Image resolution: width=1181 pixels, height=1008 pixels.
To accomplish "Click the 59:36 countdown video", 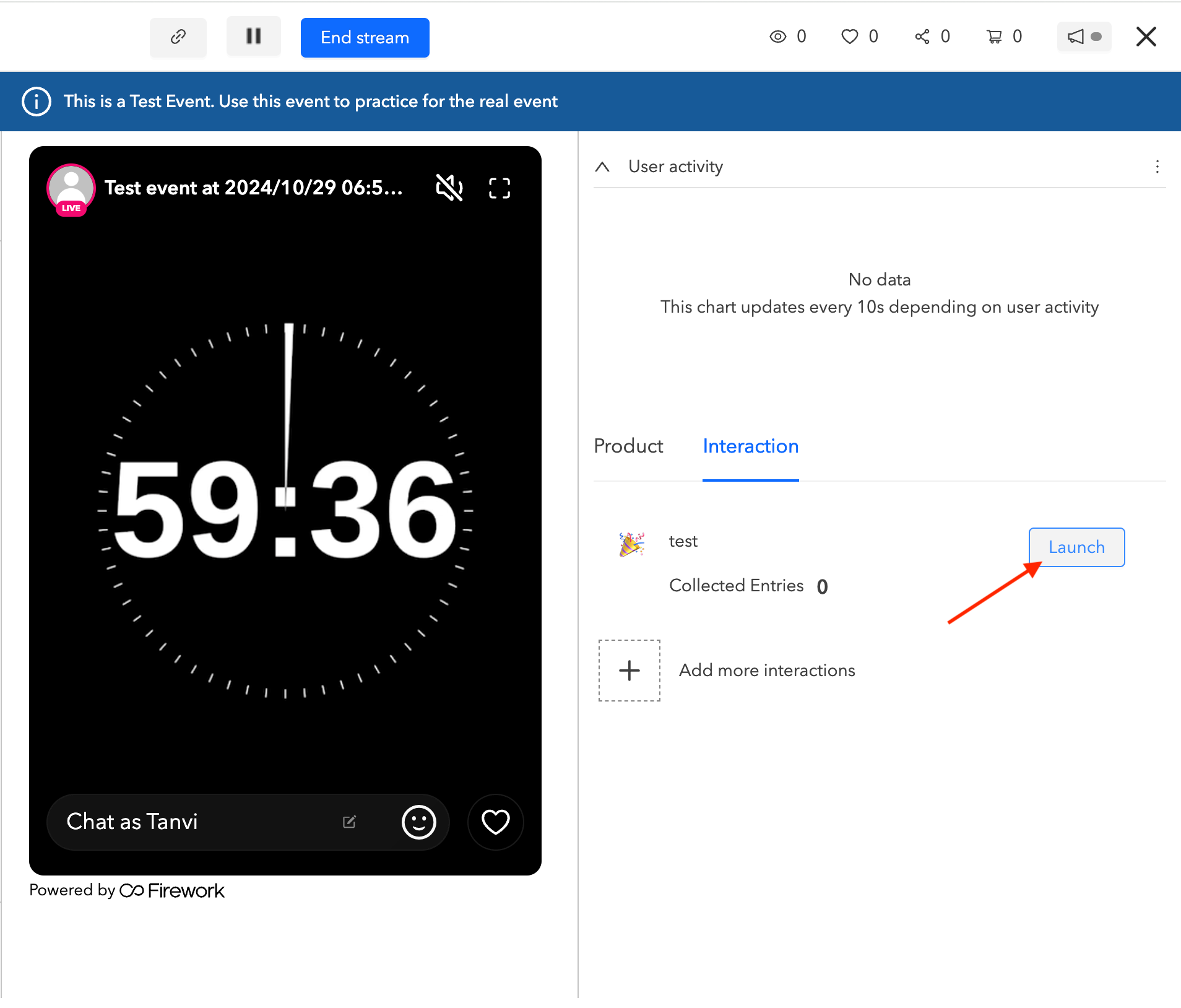I will [x=285, y=511].
